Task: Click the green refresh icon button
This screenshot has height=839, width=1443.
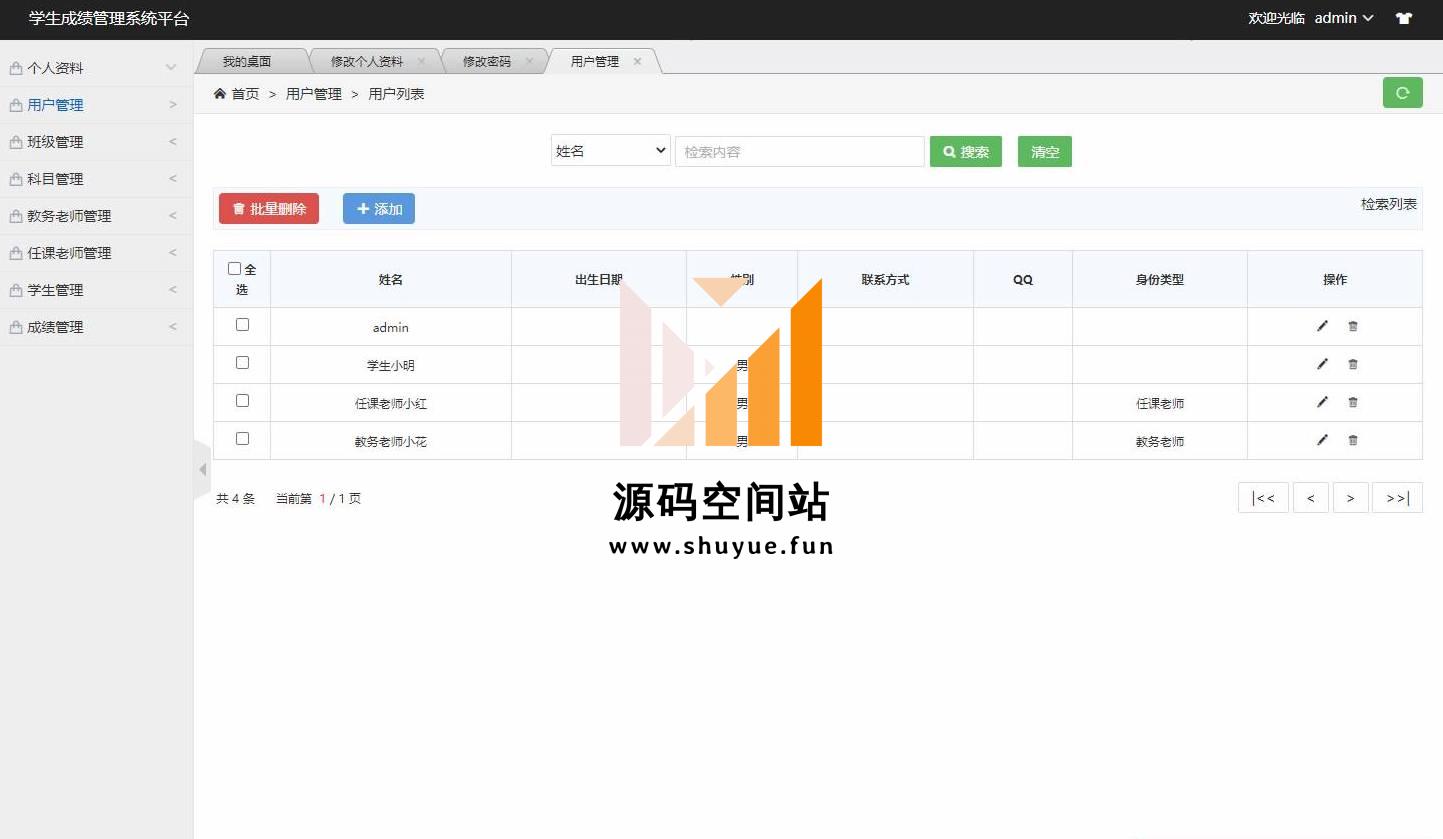Action: pos(1402,93)
